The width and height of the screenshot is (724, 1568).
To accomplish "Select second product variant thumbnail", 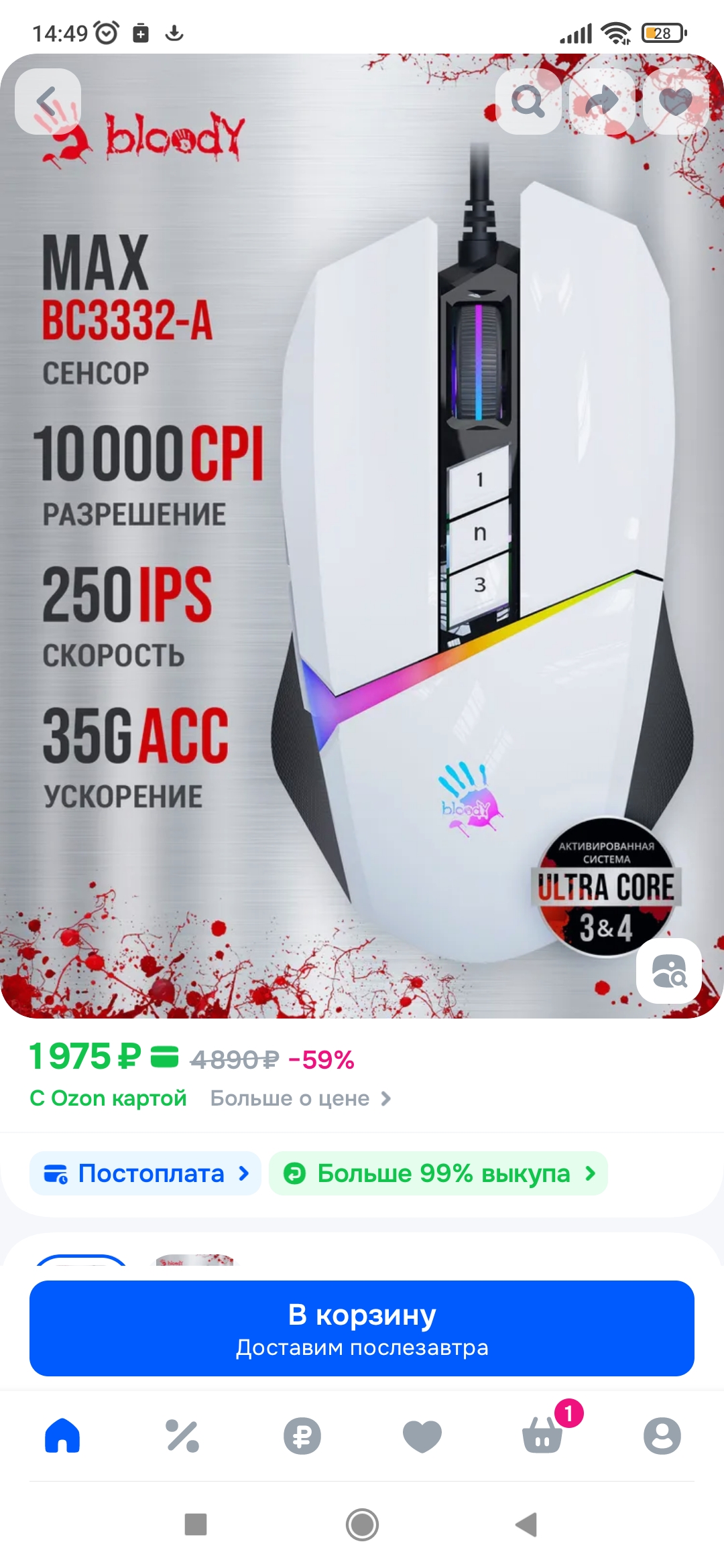I will click(x=194, y=1260).
